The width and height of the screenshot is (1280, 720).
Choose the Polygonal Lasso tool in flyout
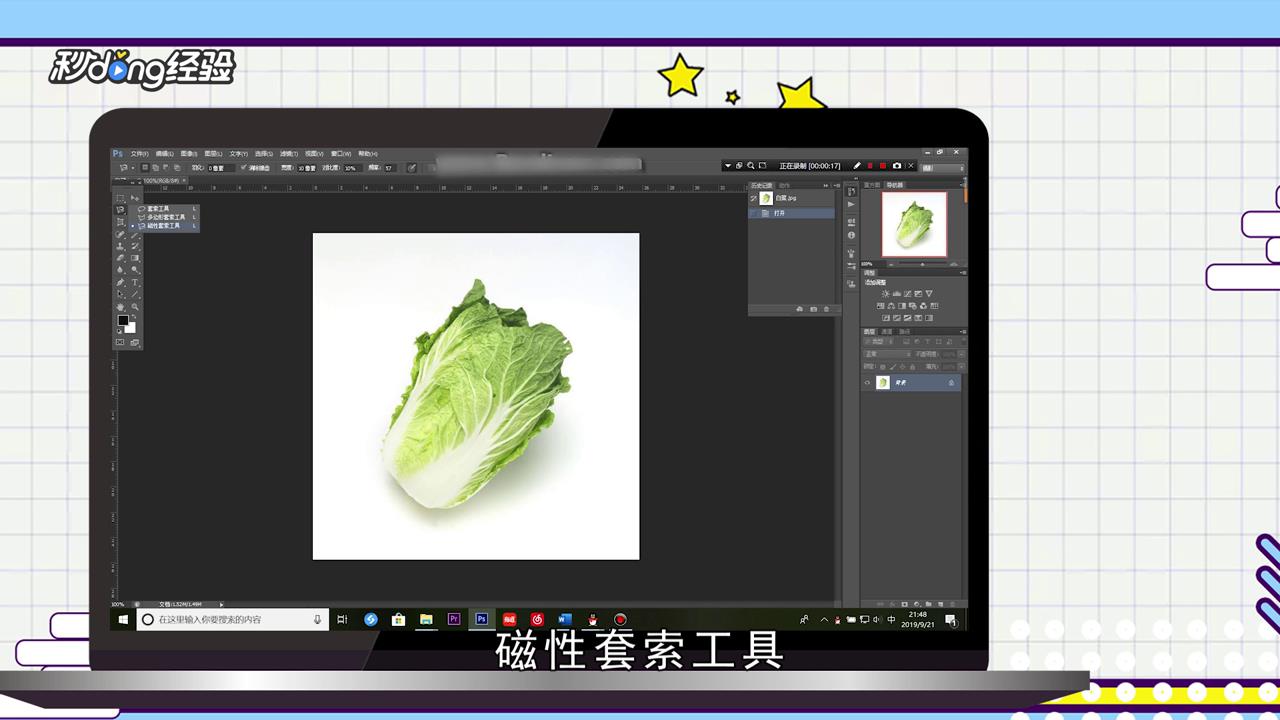[165, 217]
